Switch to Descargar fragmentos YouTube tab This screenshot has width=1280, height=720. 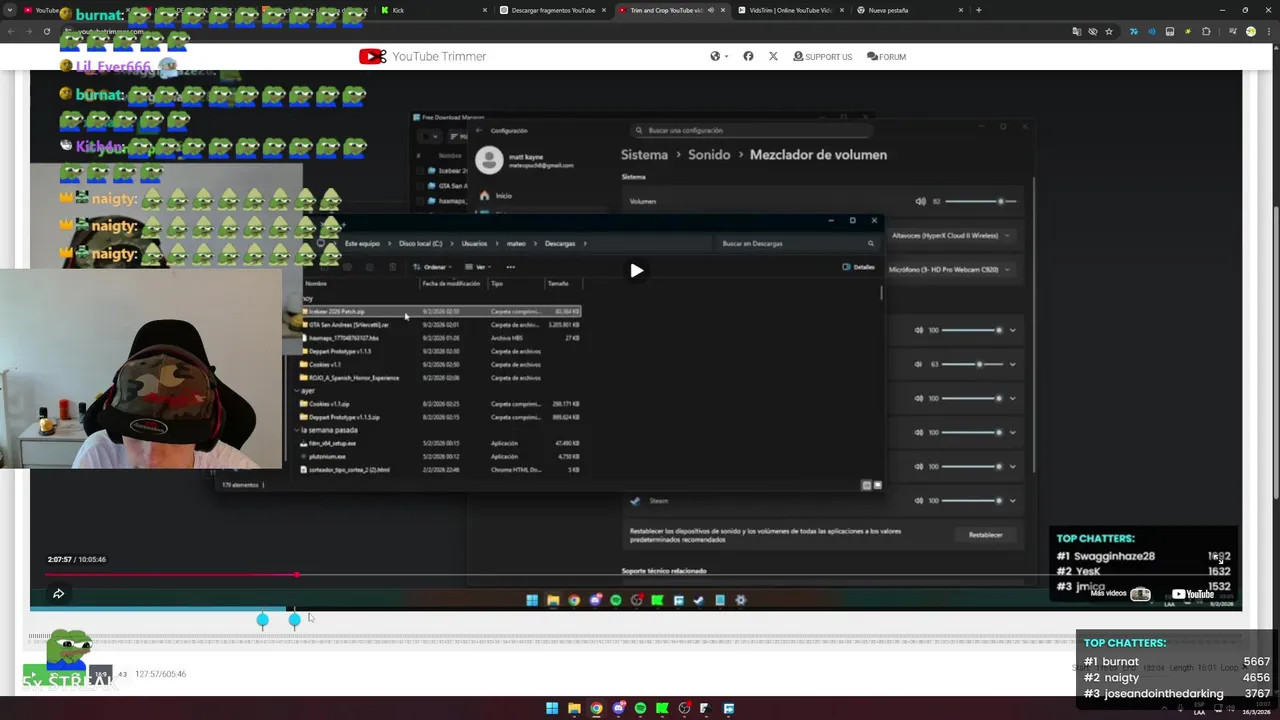pyautogui.click(x=553, y=10)
